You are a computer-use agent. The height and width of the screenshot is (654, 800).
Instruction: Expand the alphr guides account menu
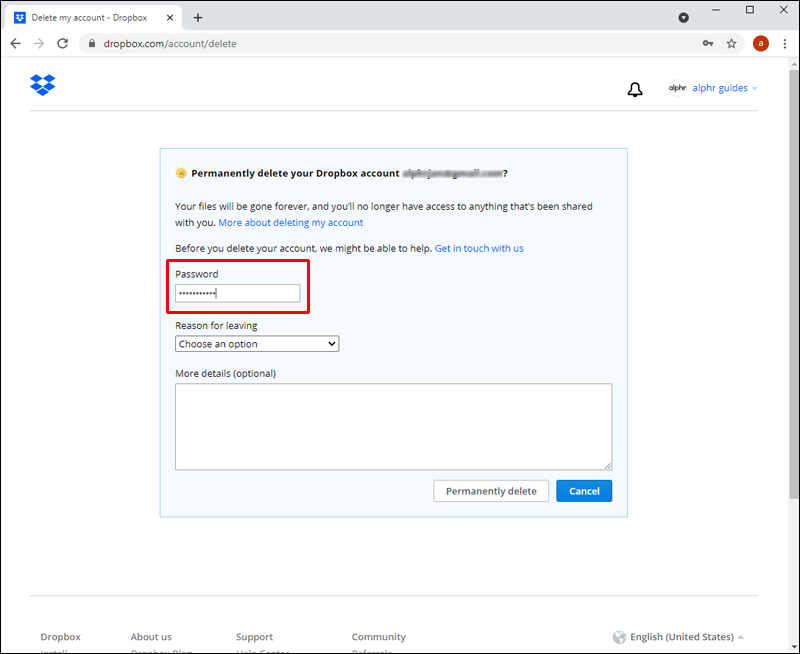coord(724,88)
